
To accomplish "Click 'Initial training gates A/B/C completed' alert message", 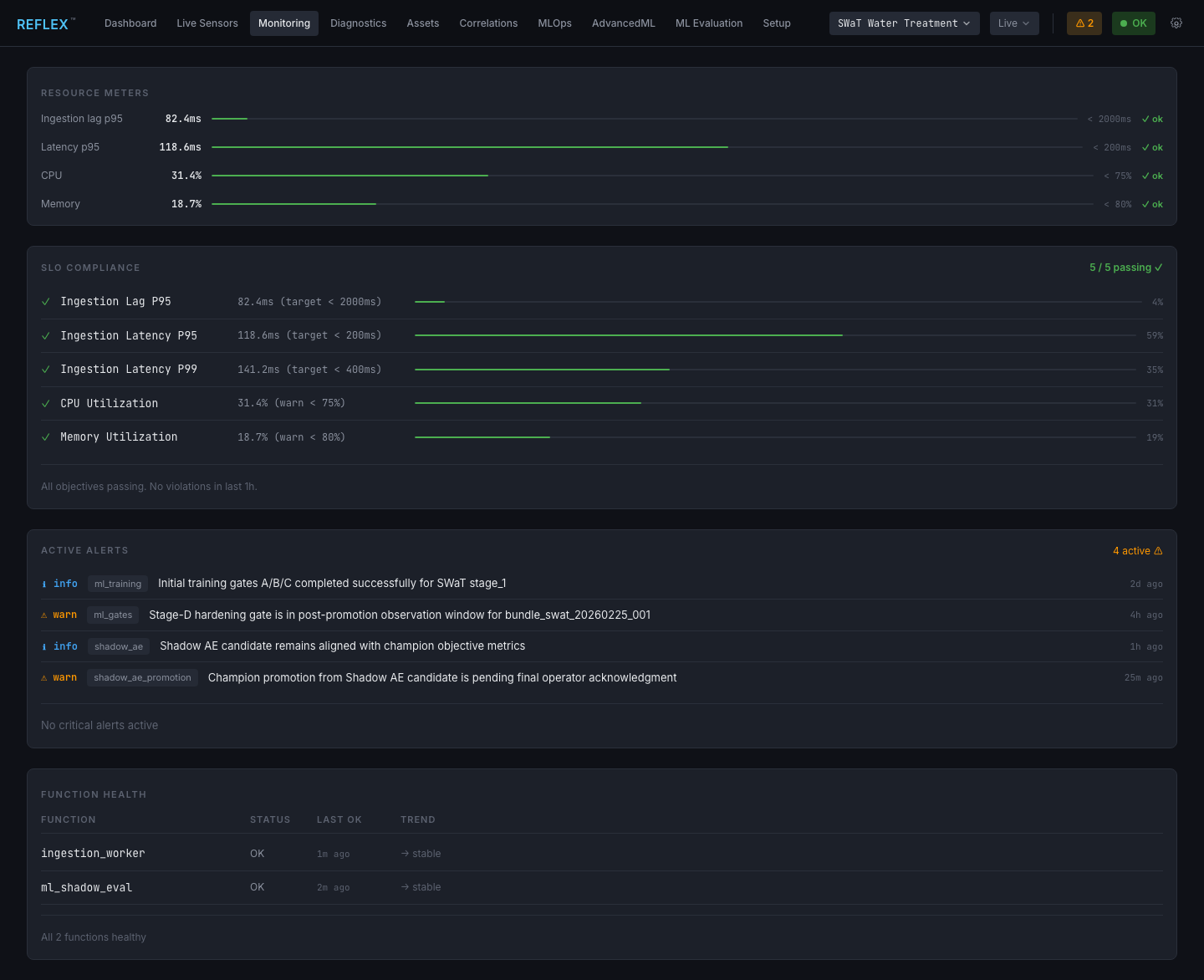I will click(332, 584).
